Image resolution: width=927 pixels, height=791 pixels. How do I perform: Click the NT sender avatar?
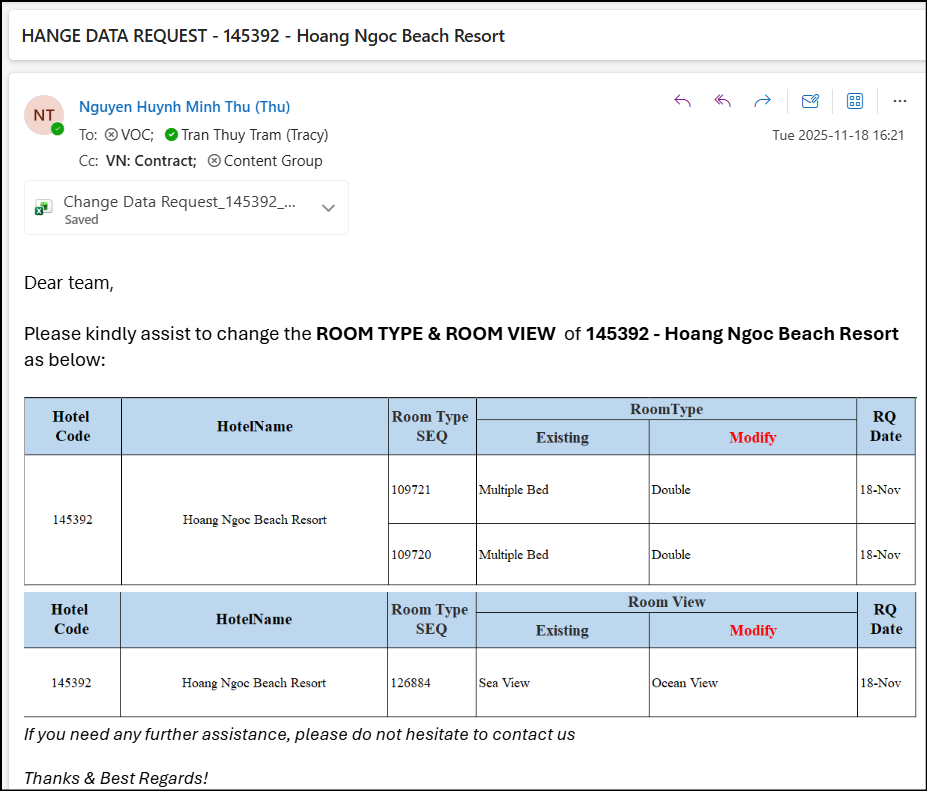point(44,115)
